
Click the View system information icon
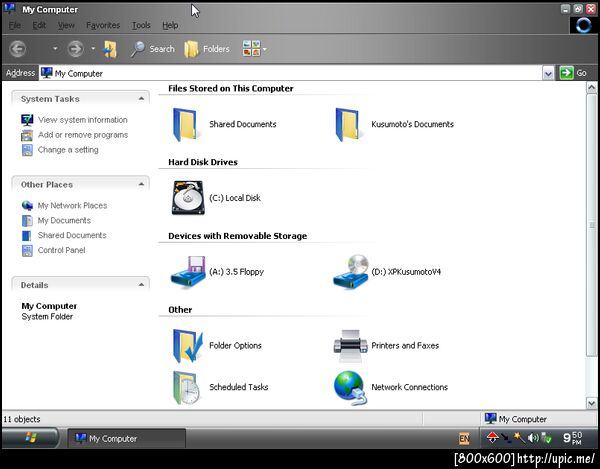[27, 120]
